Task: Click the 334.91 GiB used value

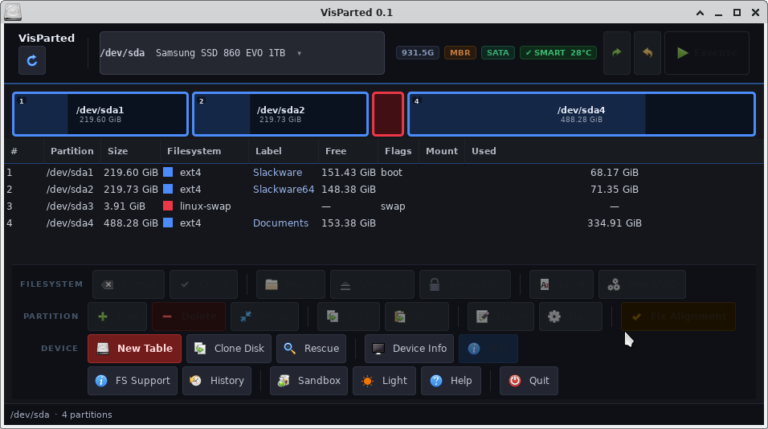Action: click(x=614, y=223)
